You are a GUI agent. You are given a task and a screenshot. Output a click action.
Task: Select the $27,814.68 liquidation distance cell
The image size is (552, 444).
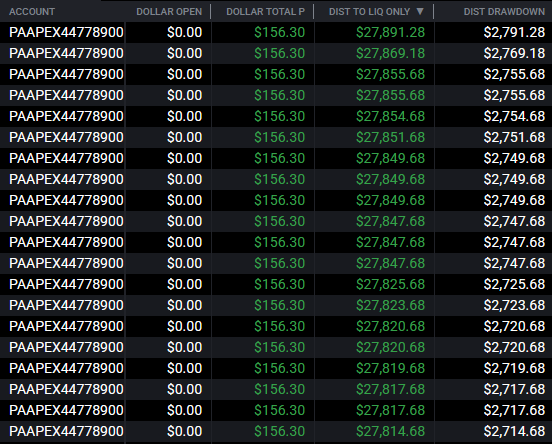coord(390,431)
